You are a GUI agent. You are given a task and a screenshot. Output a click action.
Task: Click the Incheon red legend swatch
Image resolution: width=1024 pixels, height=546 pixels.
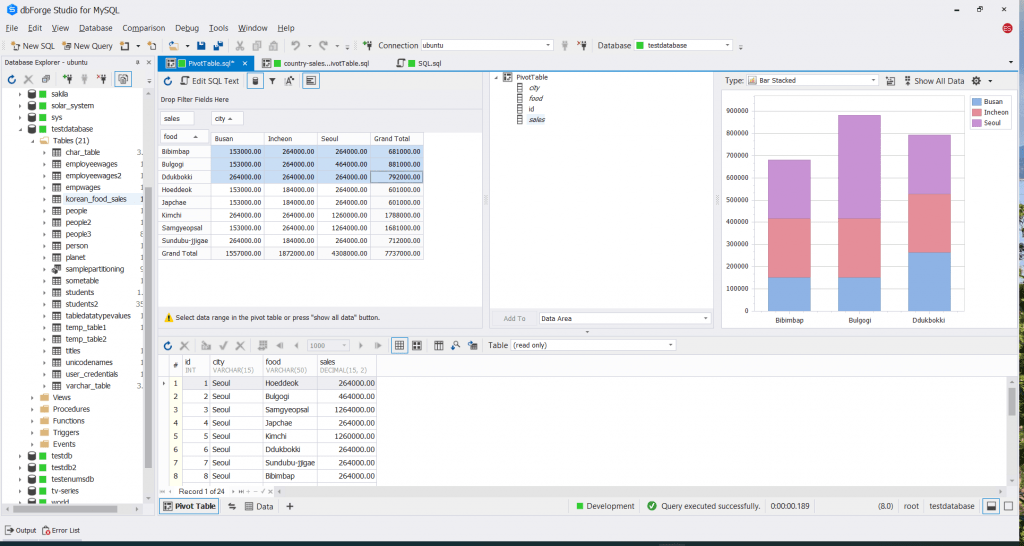976,112
